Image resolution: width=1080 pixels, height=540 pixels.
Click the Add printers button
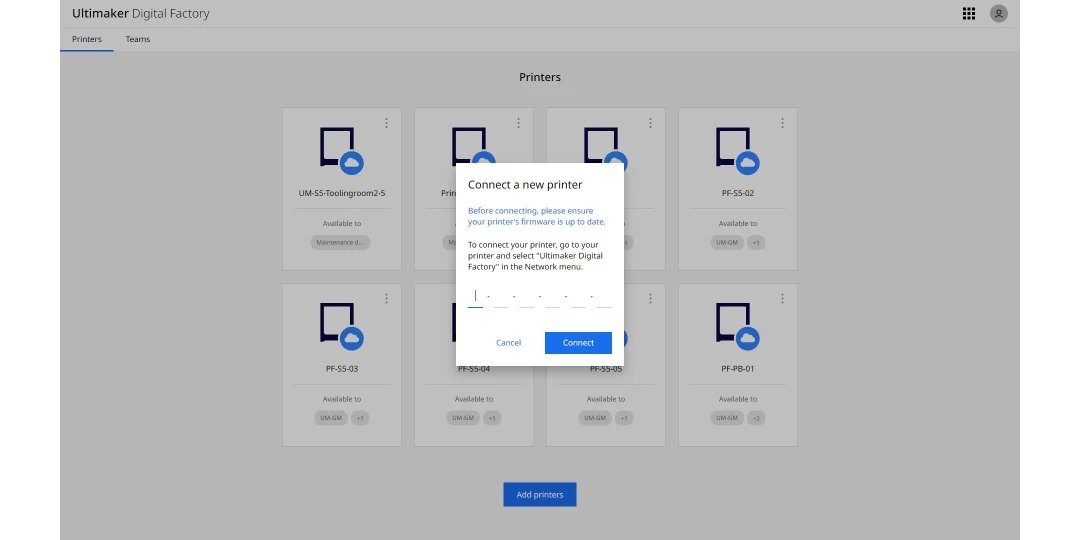click(x=539, y=495)
